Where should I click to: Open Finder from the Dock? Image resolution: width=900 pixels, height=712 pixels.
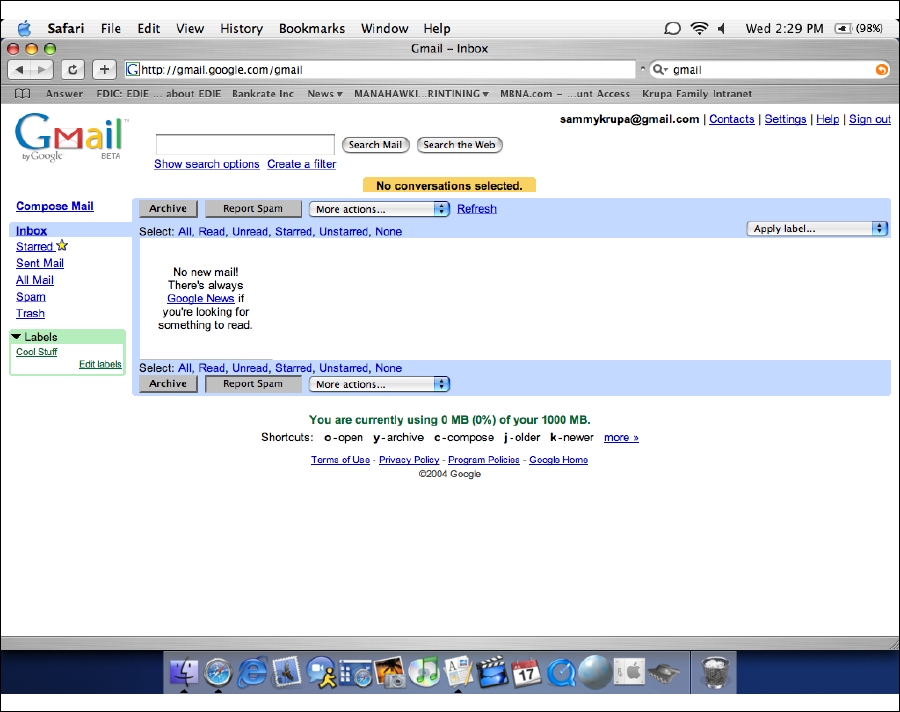click(x=184, y=671)
